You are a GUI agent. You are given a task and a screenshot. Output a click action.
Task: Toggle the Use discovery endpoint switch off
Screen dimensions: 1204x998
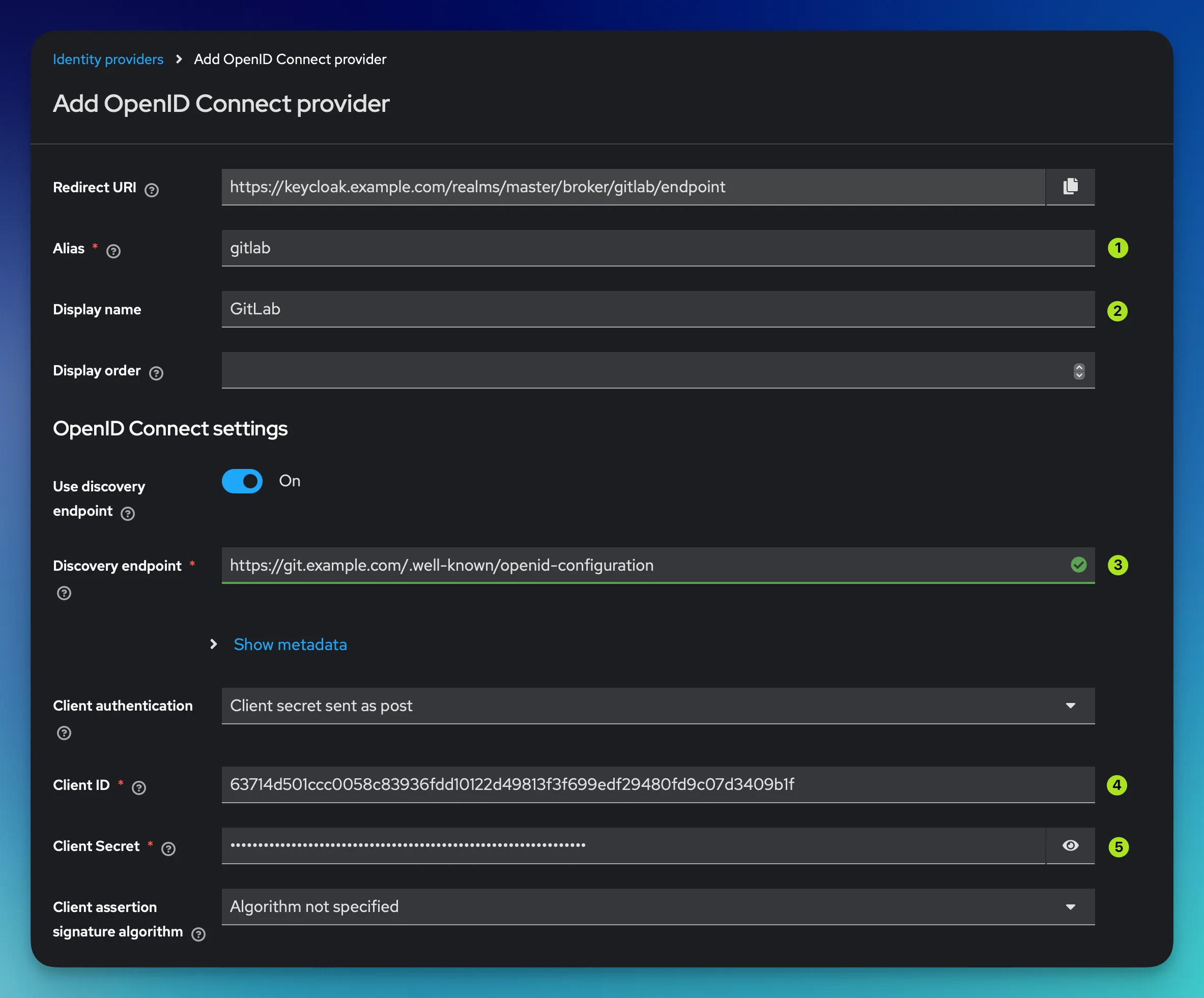click(242, 481)
